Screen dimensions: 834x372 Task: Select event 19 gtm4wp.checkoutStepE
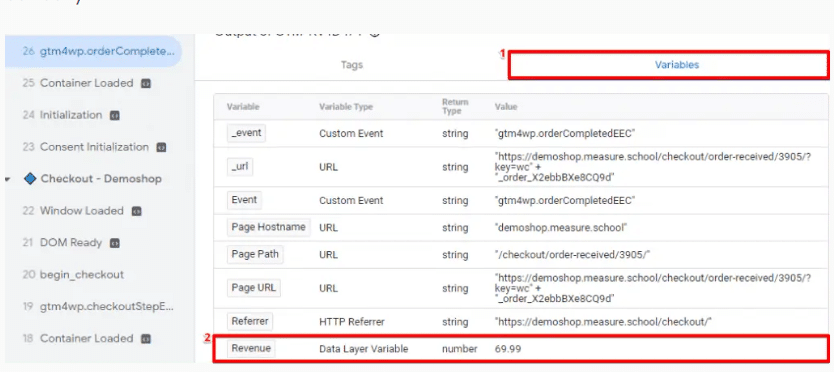98,307
